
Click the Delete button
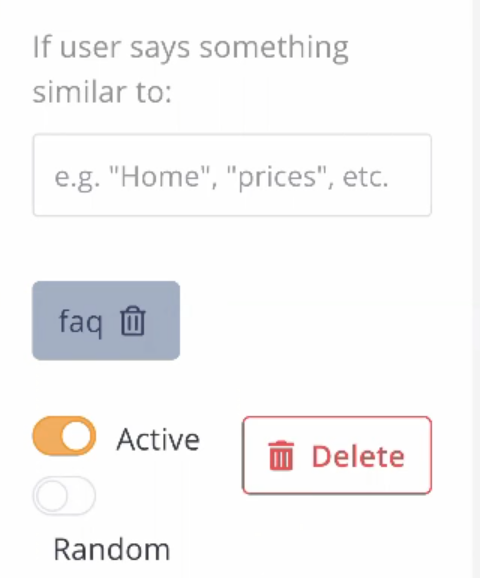click(x=337, y=455)
